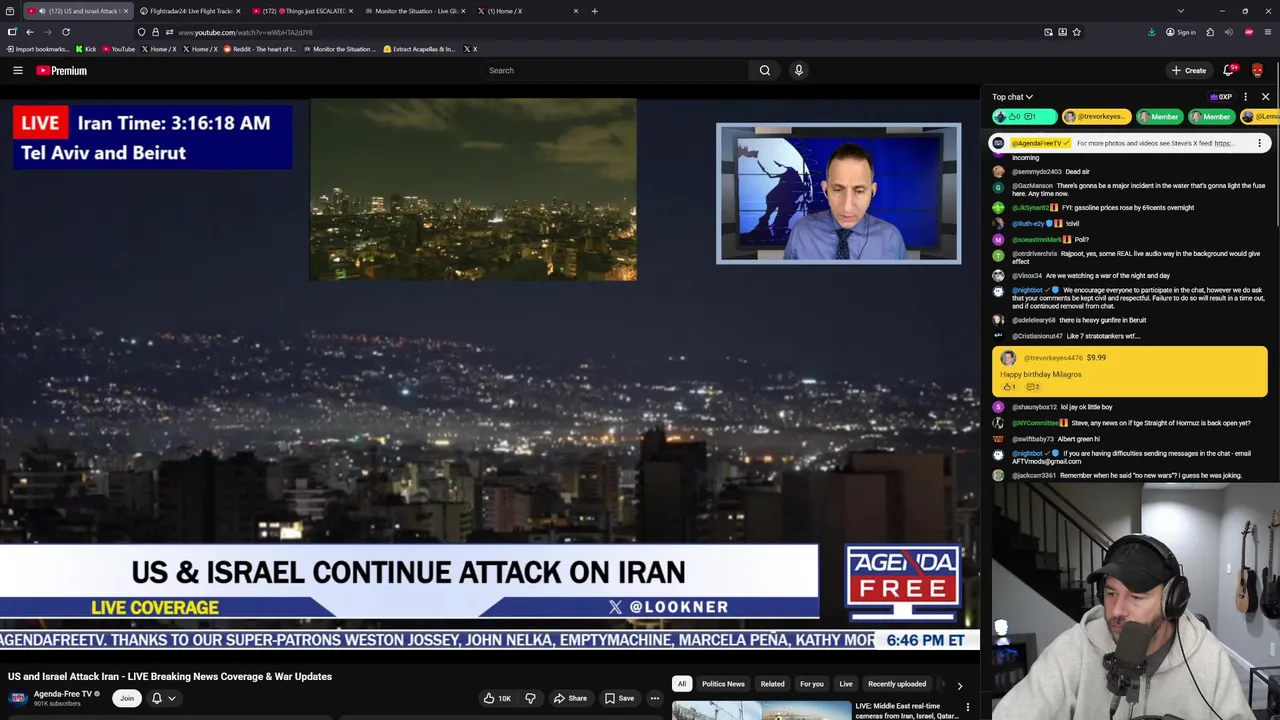Image resolution: width=1280 pixels, height=720 pixels.
Task: Reload the page in browser toolbar
Action: [66, 32]
